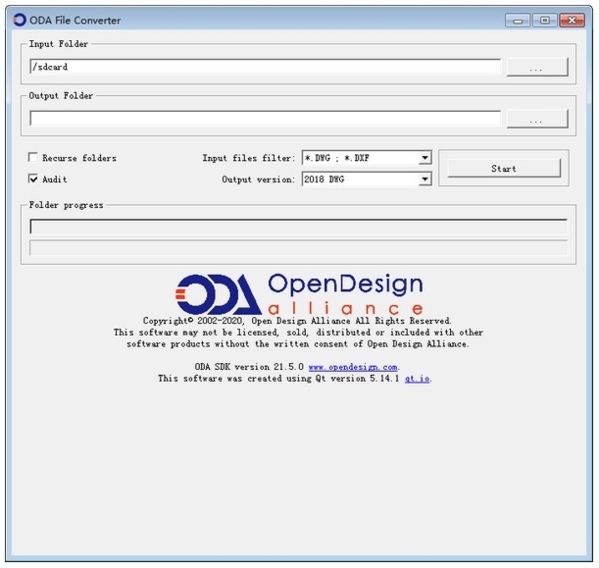This screenshot has width=599, height=568.
Task: Click the Input Folder path field
Action: (265, 67)
